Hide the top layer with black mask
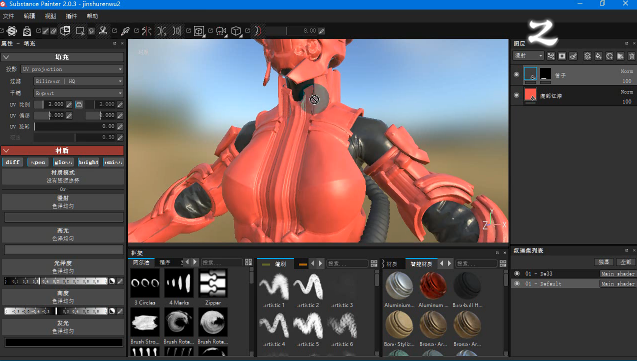The height and width of the screenshot is (361, 637). (516, 75)
